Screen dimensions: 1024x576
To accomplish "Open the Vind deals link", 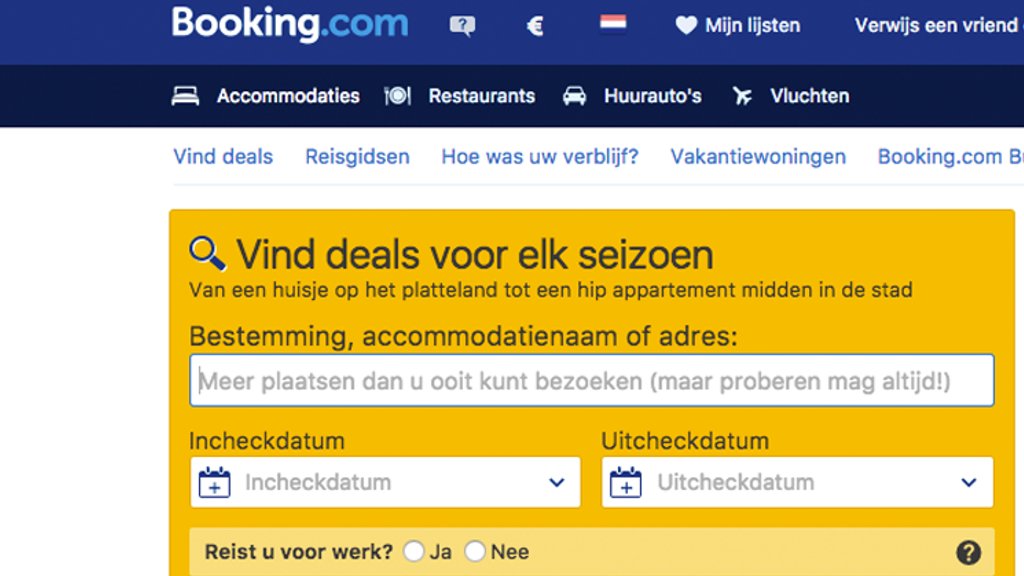I will tap(223, 157).
